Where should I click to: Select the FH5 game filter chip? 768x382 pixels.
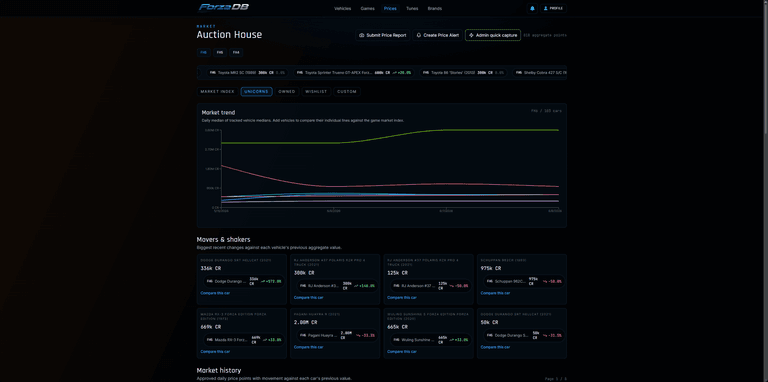click(x=219, y=52)
